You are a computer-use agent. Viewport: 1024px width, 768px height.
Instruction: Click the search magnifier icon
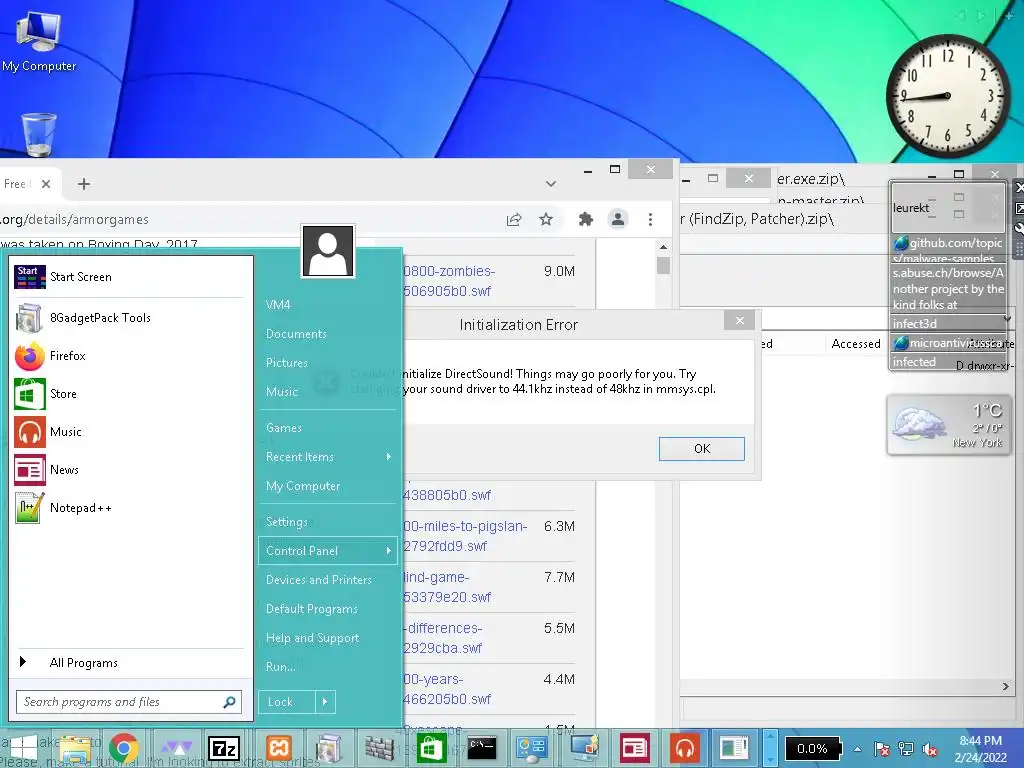pos(229,702)
